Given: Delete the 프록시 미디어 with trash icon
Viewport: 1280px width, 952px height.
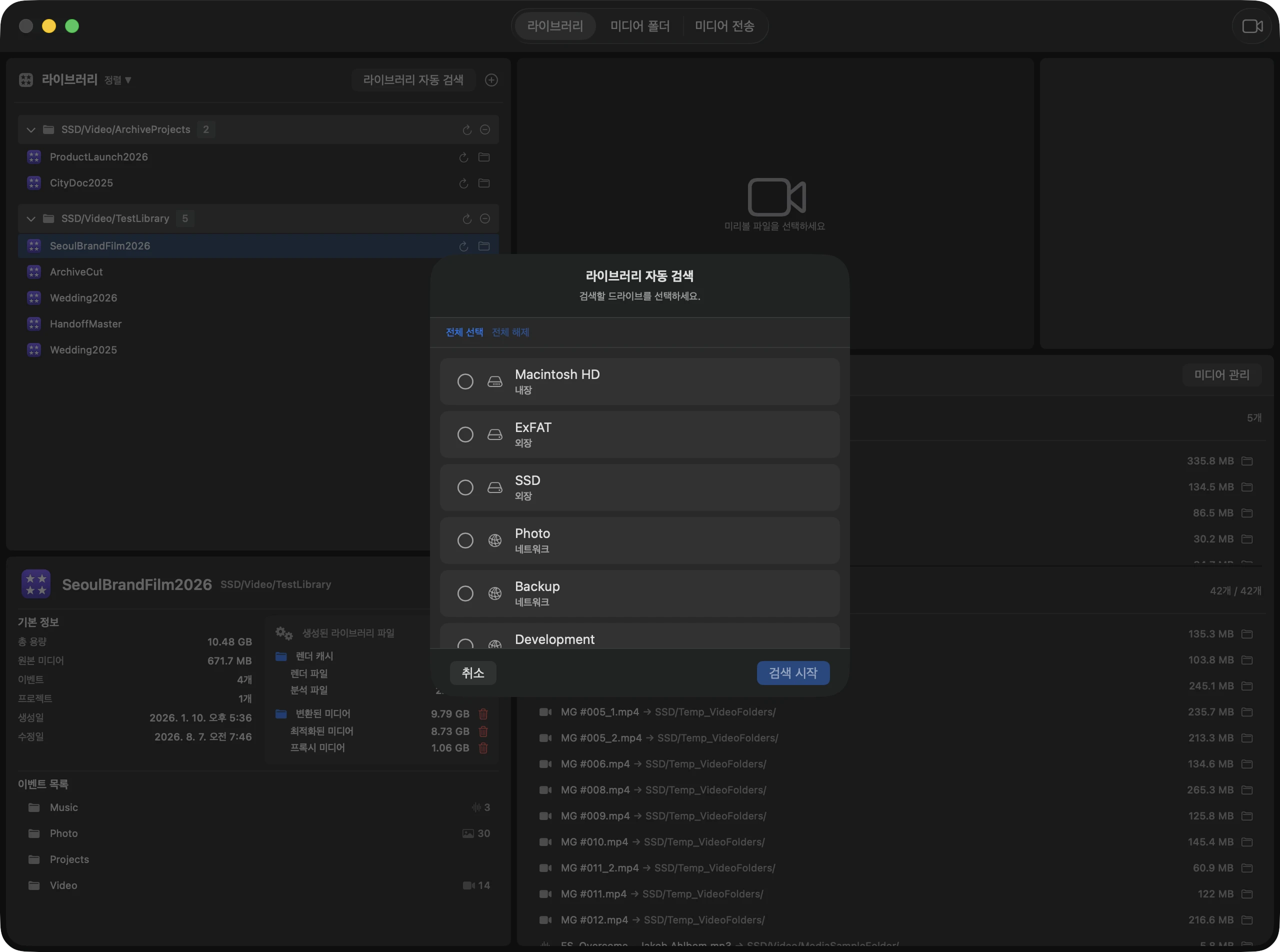Looking at the screenshot, I should click(x=483, y=748).
